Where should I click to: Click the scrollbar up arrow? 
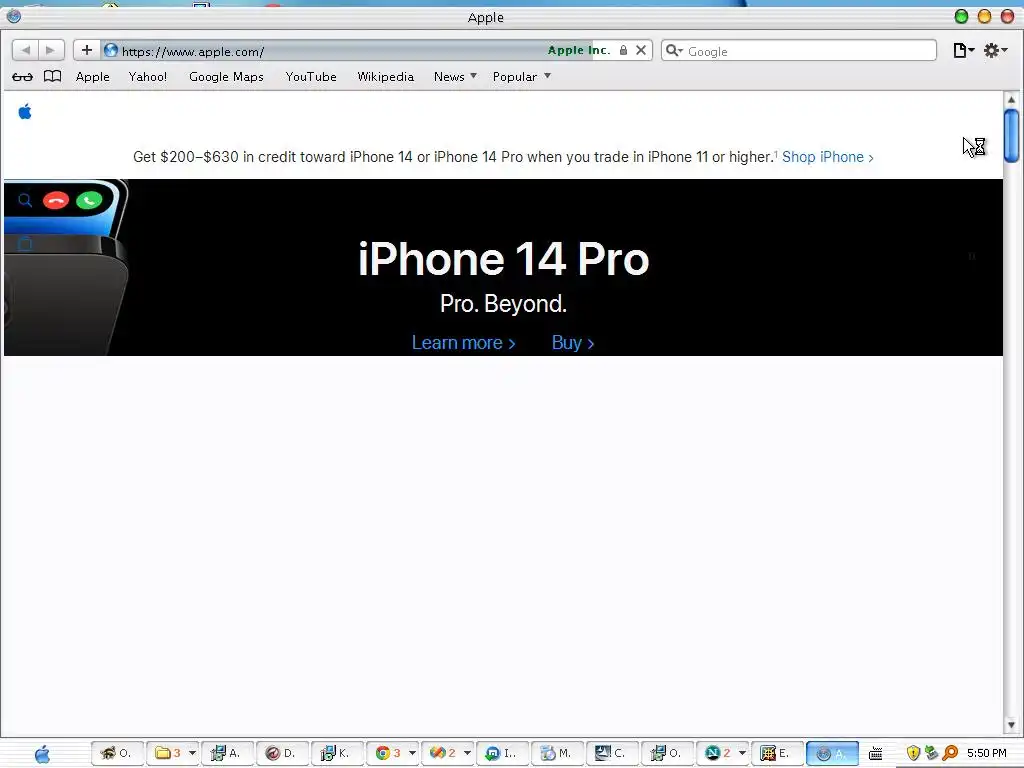[1011, 100]
